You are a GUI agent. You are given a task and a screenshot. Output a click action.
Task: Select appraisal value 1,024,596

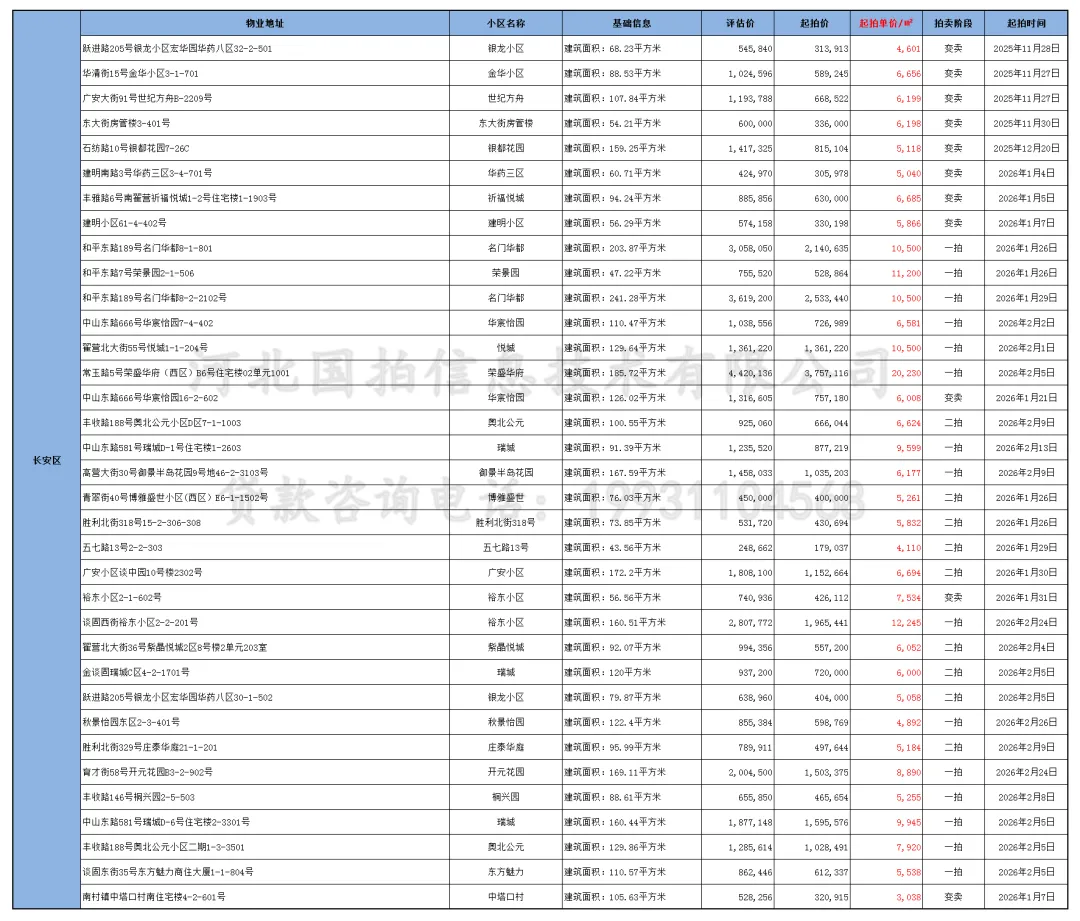pos(750,74)
